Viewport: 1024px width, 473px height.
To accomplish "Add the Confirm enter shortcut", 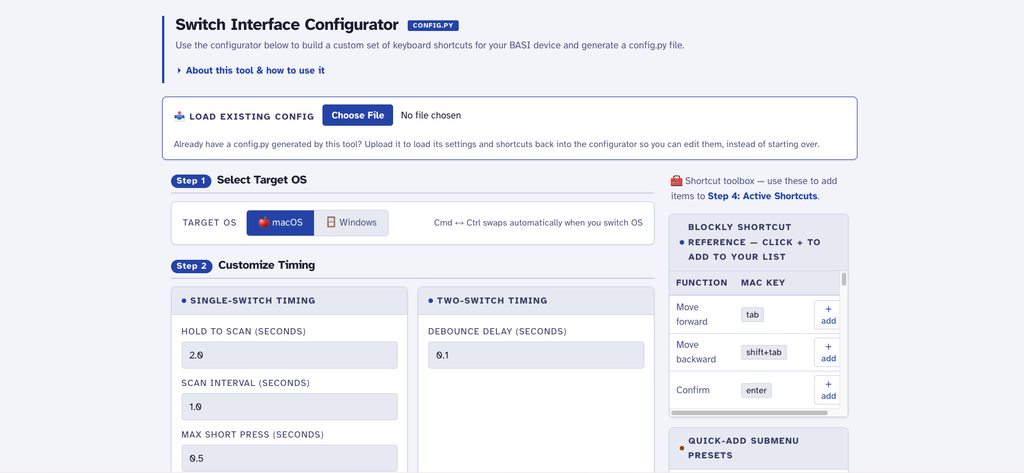I will pos(828,390).
